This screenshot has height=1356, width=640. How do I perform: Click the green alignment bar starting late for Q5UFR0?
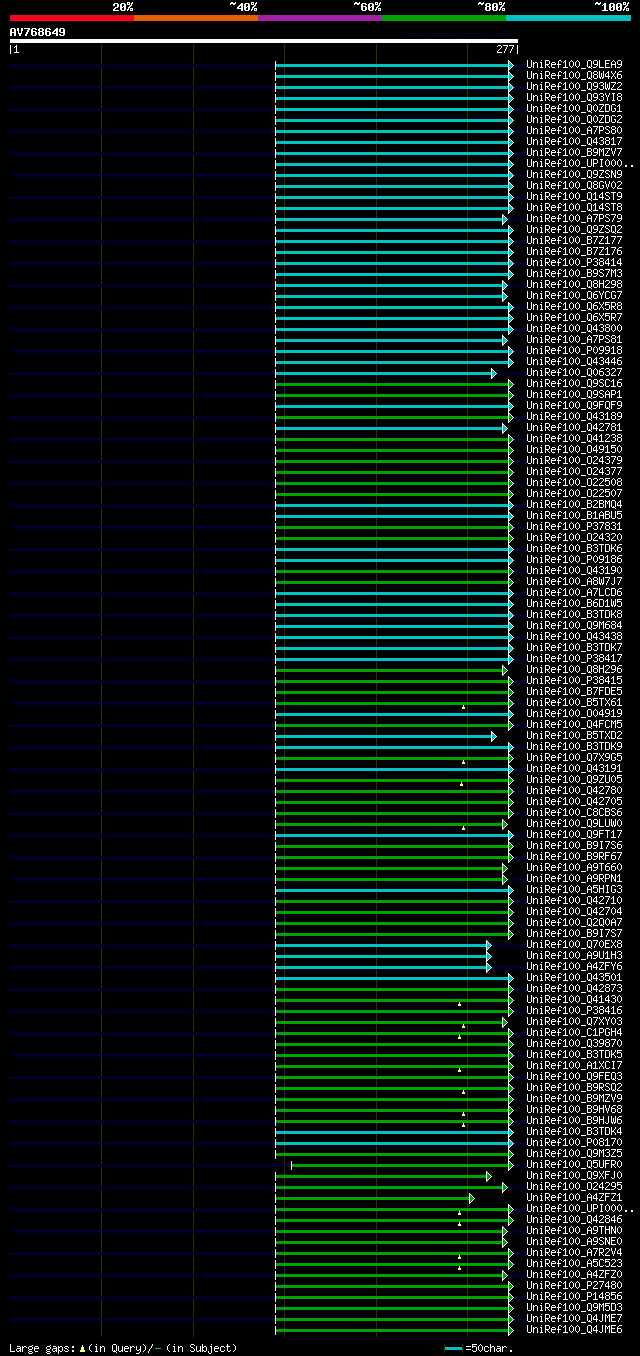(x=400, y=1165)
